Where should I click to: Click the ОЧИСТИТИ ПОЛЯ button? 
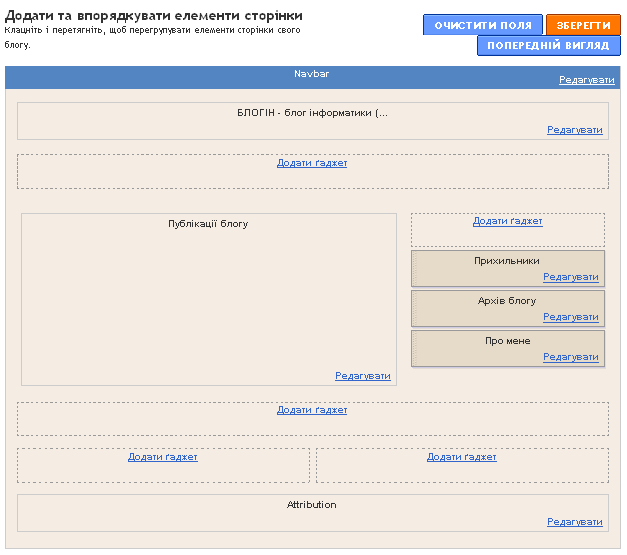pos(483,25)
